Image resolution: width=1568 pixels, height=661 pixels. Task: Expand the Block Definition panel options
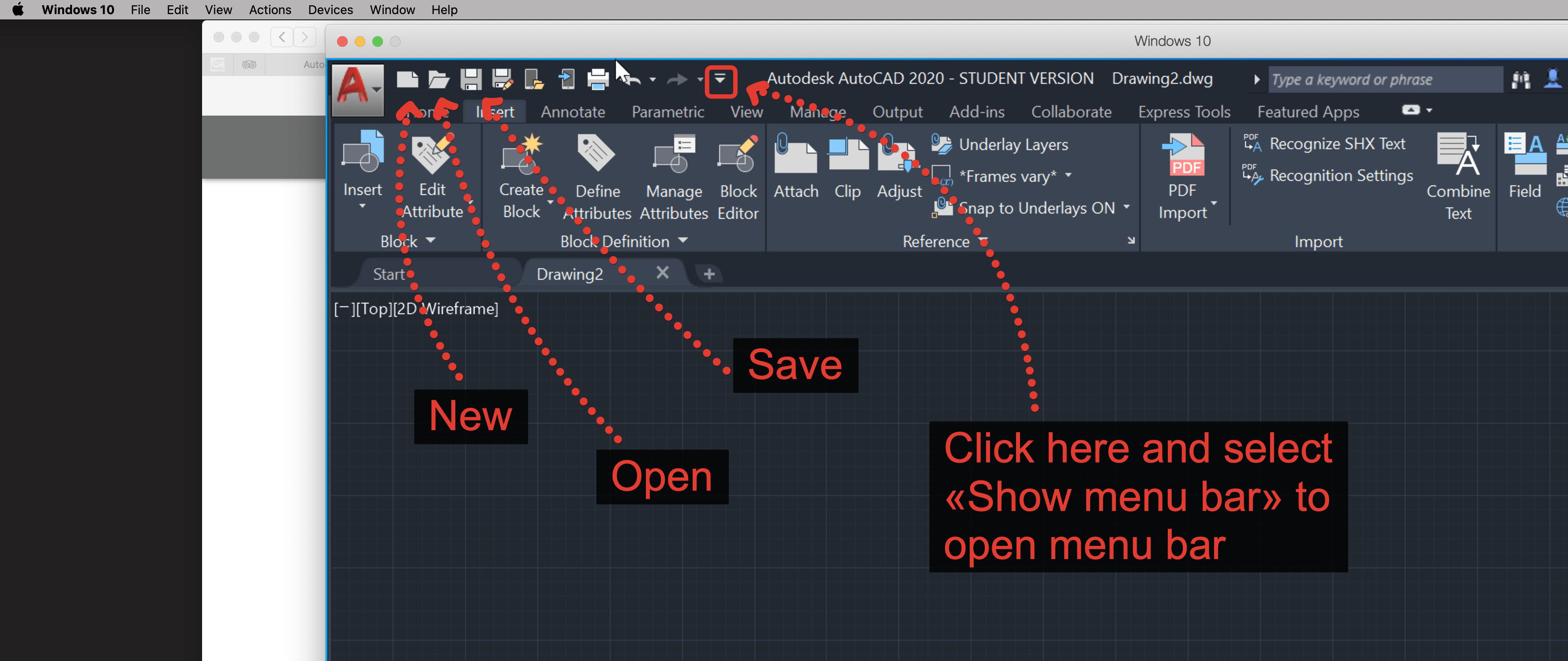point(683,240)
